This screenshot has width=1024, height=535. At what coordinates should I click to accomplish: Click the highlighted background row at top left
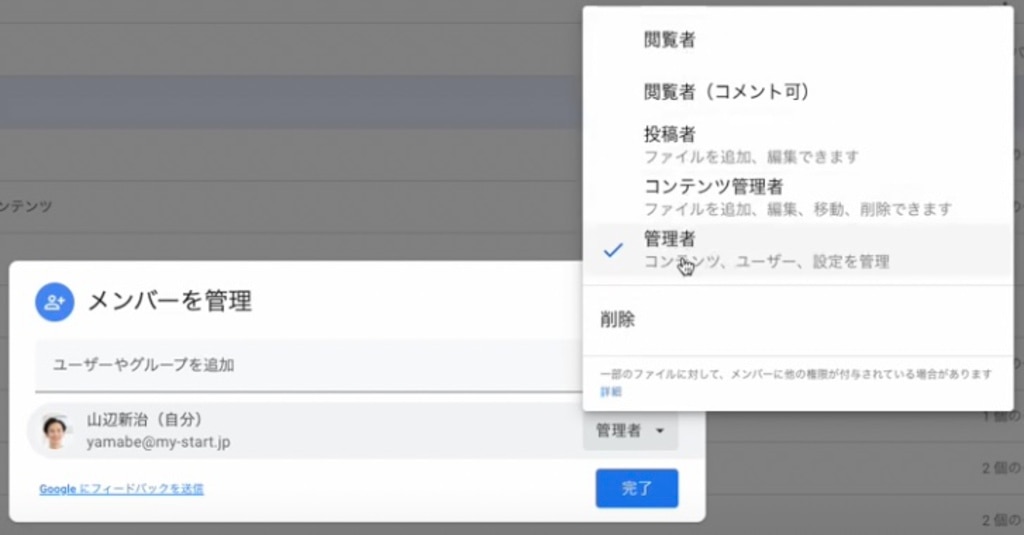coord(280,101)
